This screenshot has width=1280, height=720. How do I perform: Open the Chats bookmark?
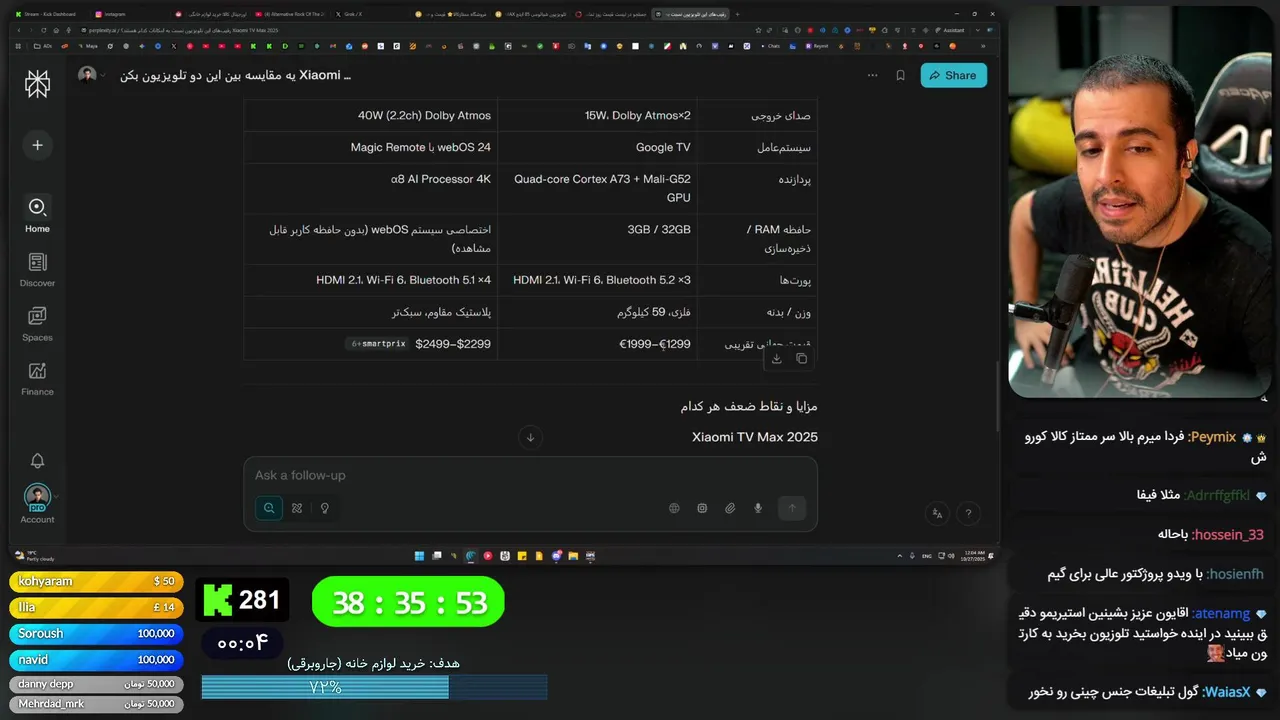(769, 46)
